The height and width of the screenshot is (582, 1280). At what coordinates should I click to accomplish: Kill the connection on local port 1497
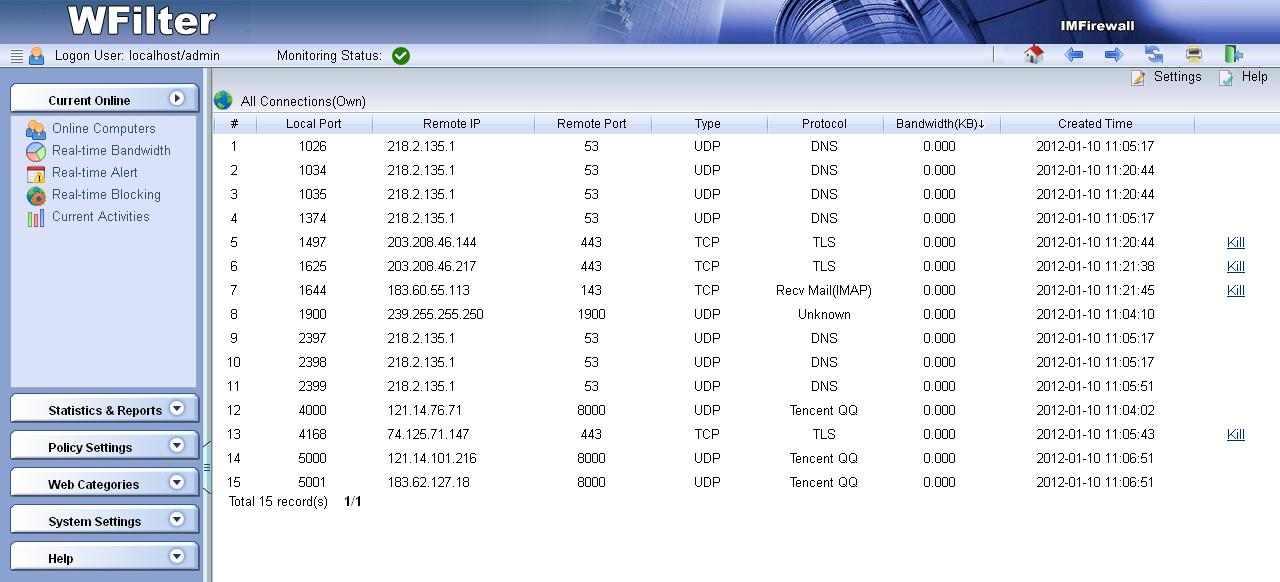[1236, 243]
